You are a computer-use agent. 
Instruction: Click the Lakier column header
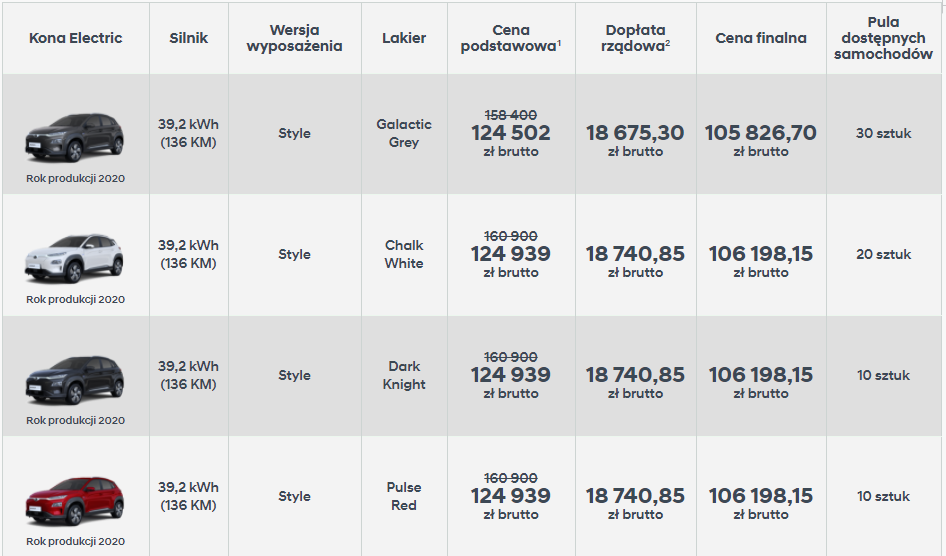404,38
